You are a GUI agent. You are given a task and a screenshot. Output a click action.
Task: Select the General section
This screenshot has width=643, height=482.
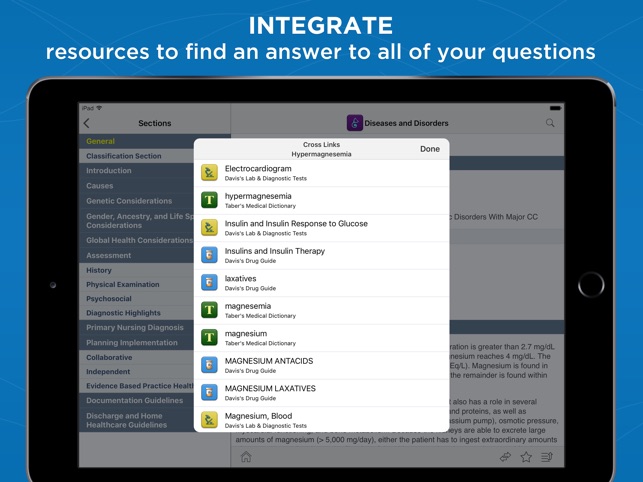(x=137, y=141)
